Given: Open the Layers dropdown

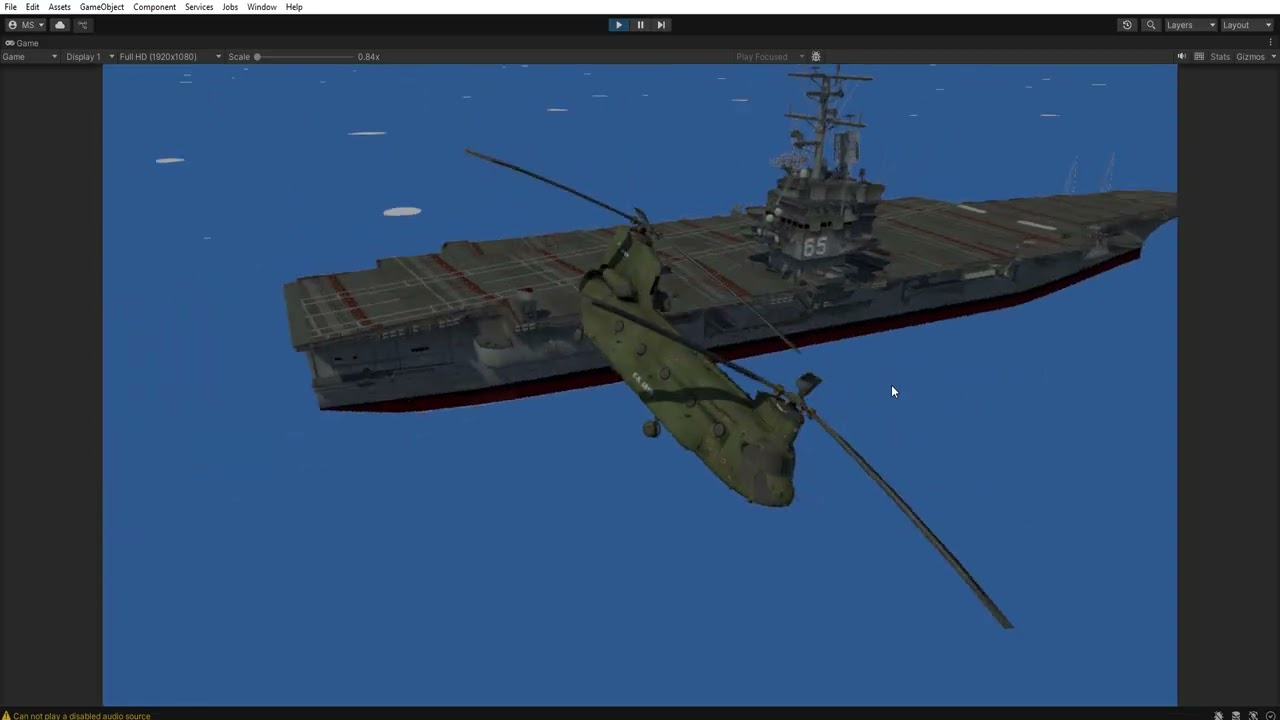Looking at the screenshot, I should (x=1190, y=25).
